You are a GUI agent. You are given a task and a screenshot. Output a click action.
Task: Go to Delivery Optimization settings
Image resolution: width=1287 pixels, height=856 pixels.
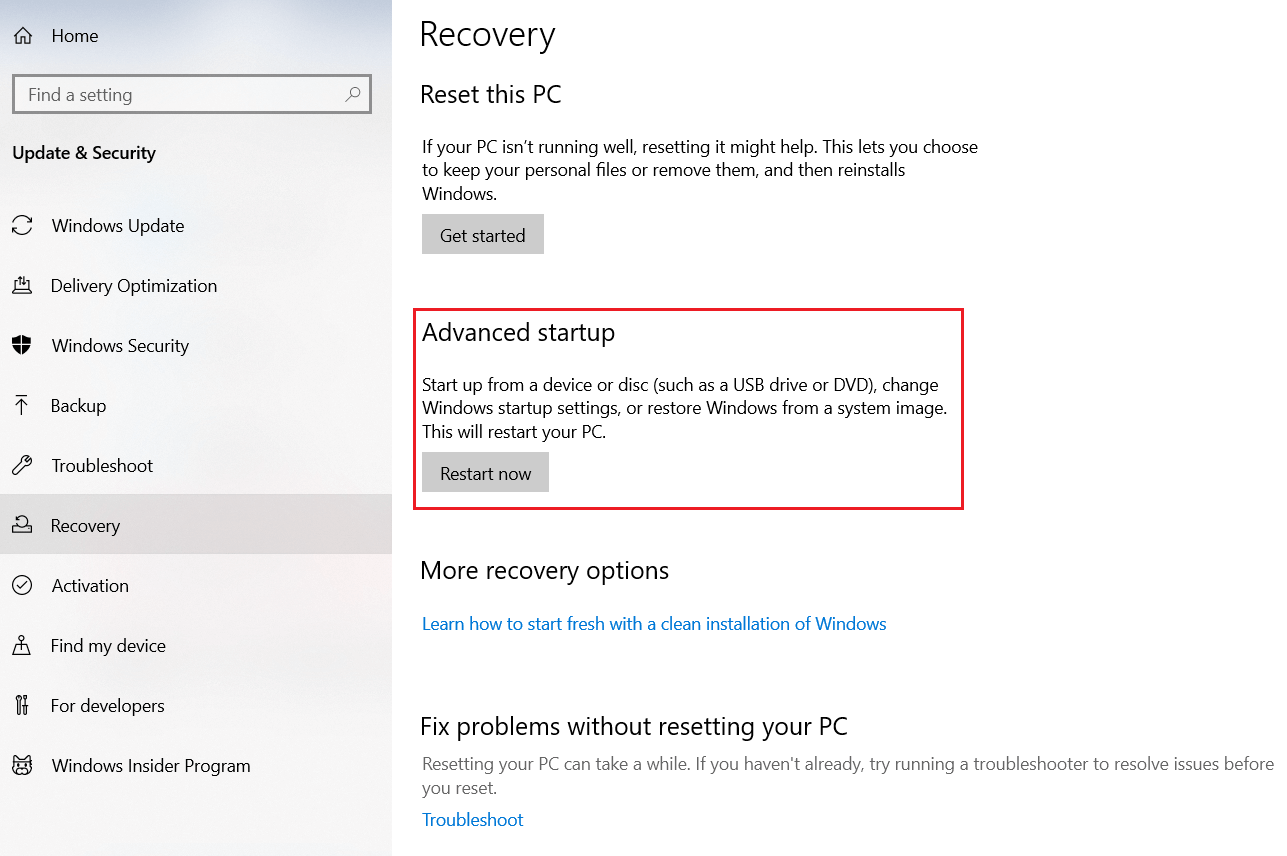click(x=134, y=286)
